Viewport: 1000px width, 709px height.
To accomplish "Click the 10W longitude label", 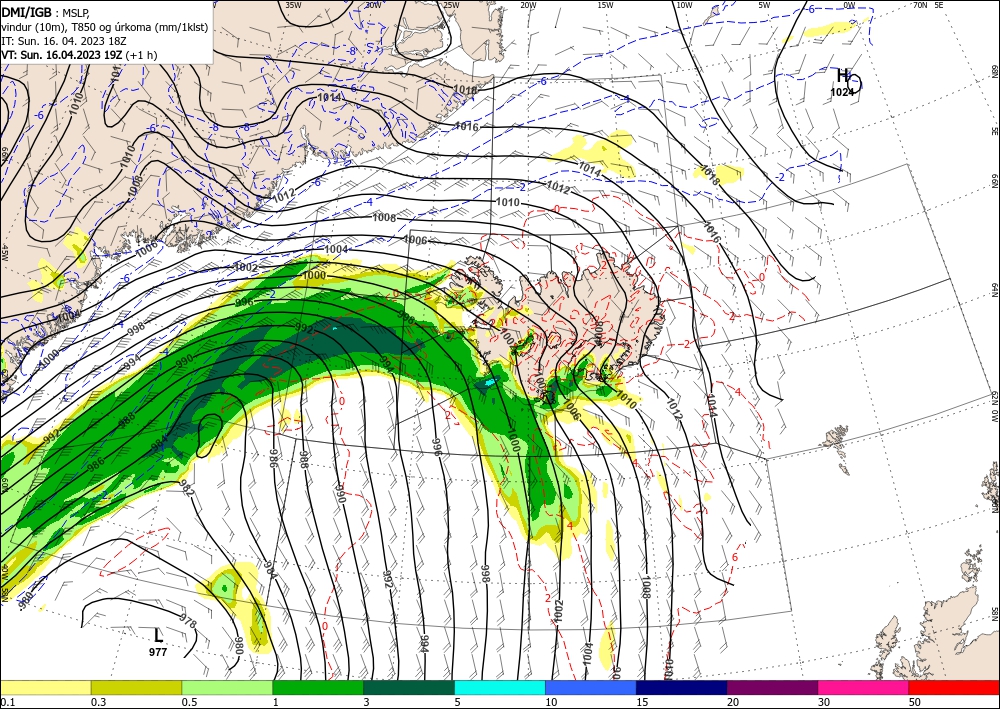I will click(x=684, y=5).
